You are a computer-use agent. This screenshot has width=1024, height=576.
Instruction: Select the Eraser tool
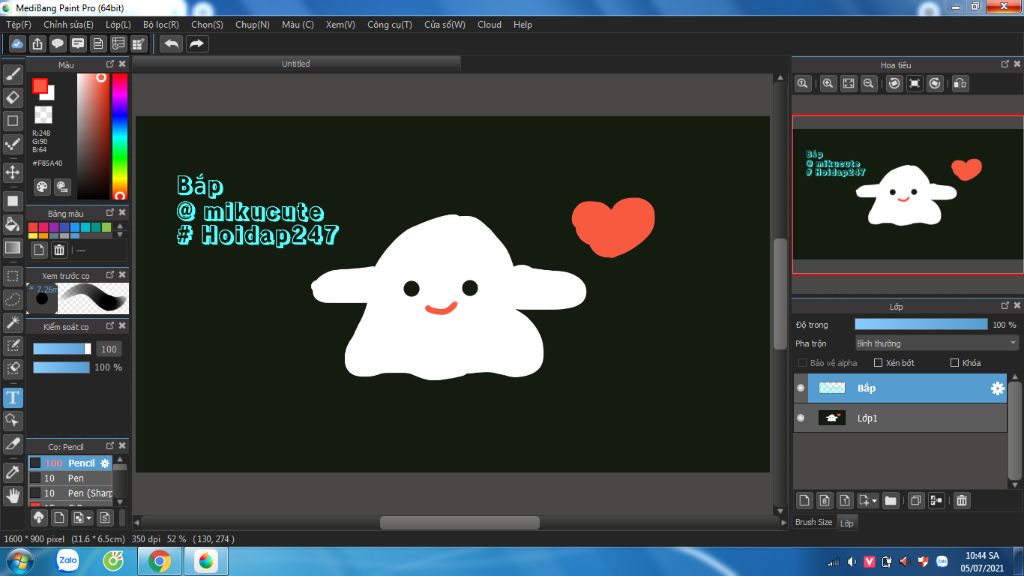(12, 97)
